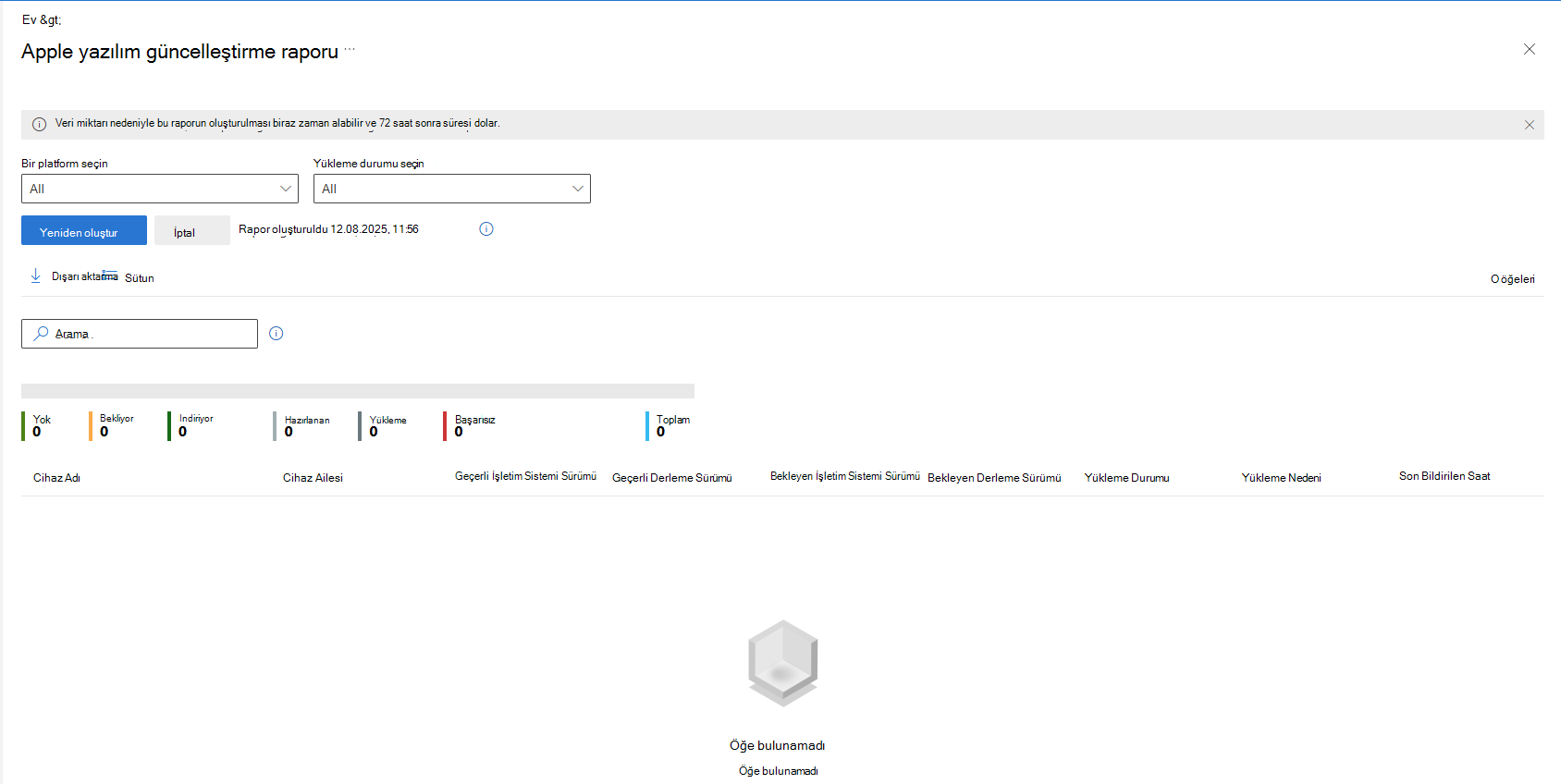Select the Bekliyor status count
The image size is (1561, 784).
coord(113,425)
